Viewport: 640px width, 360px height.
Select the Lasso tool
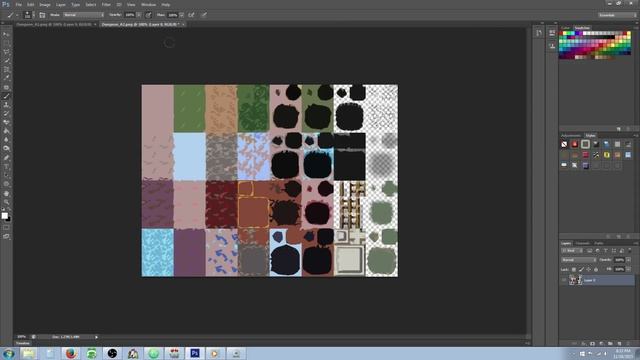tap(6, 52)
